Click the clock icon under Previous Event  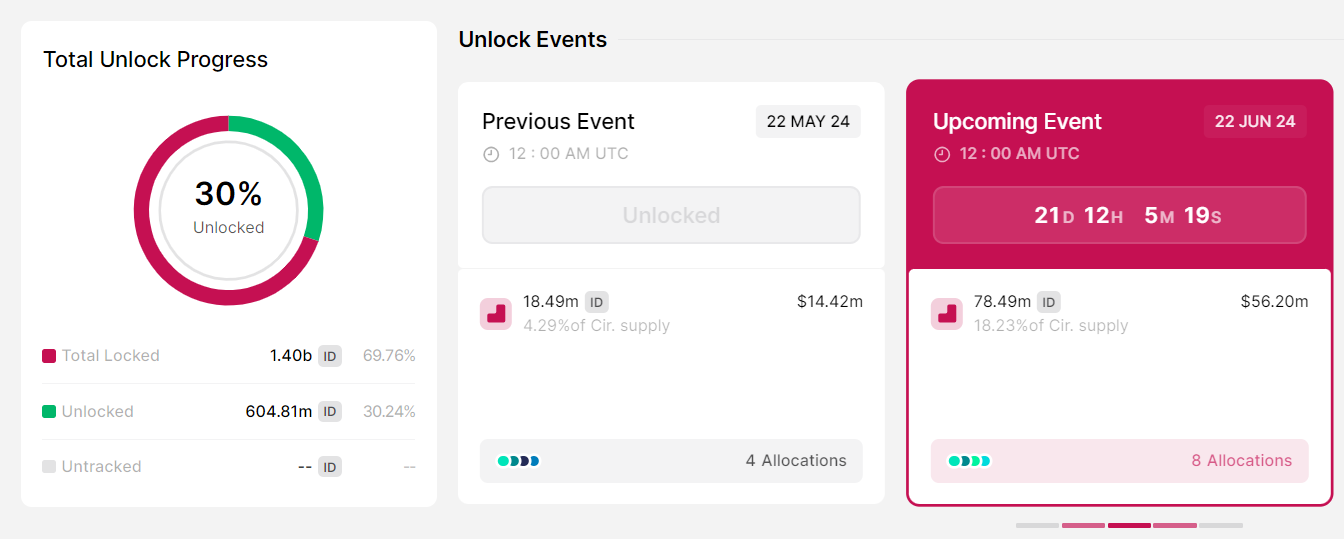(491, 154)
